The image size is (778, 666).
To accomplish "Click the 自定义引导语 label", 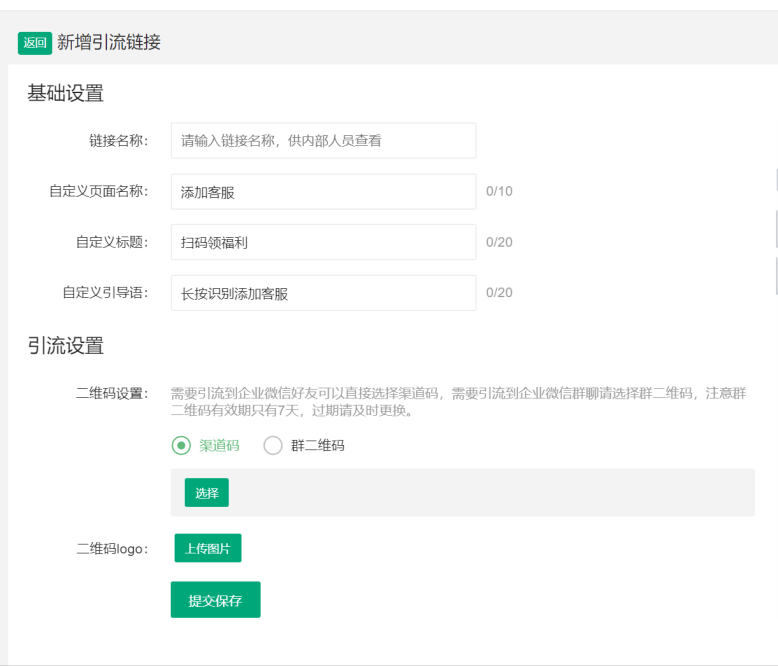I will point(105,293).
